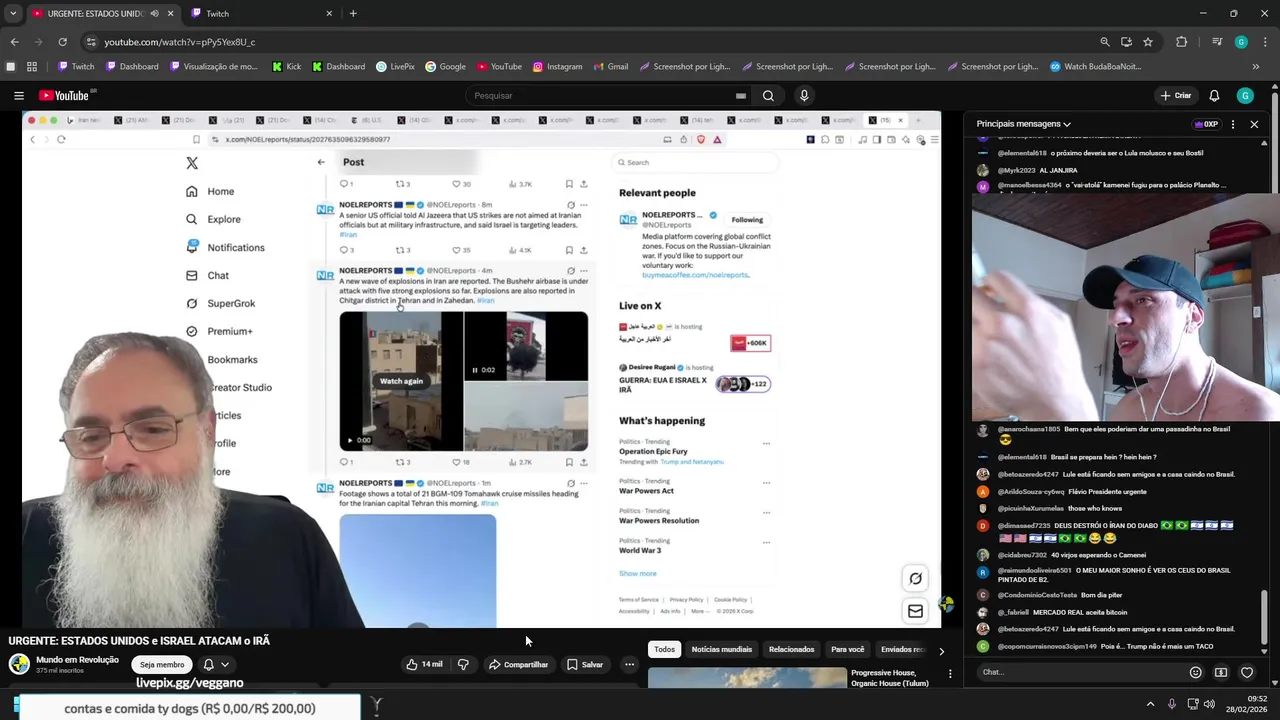
Task: Start voice search with microphone icon
Action: 804,96
